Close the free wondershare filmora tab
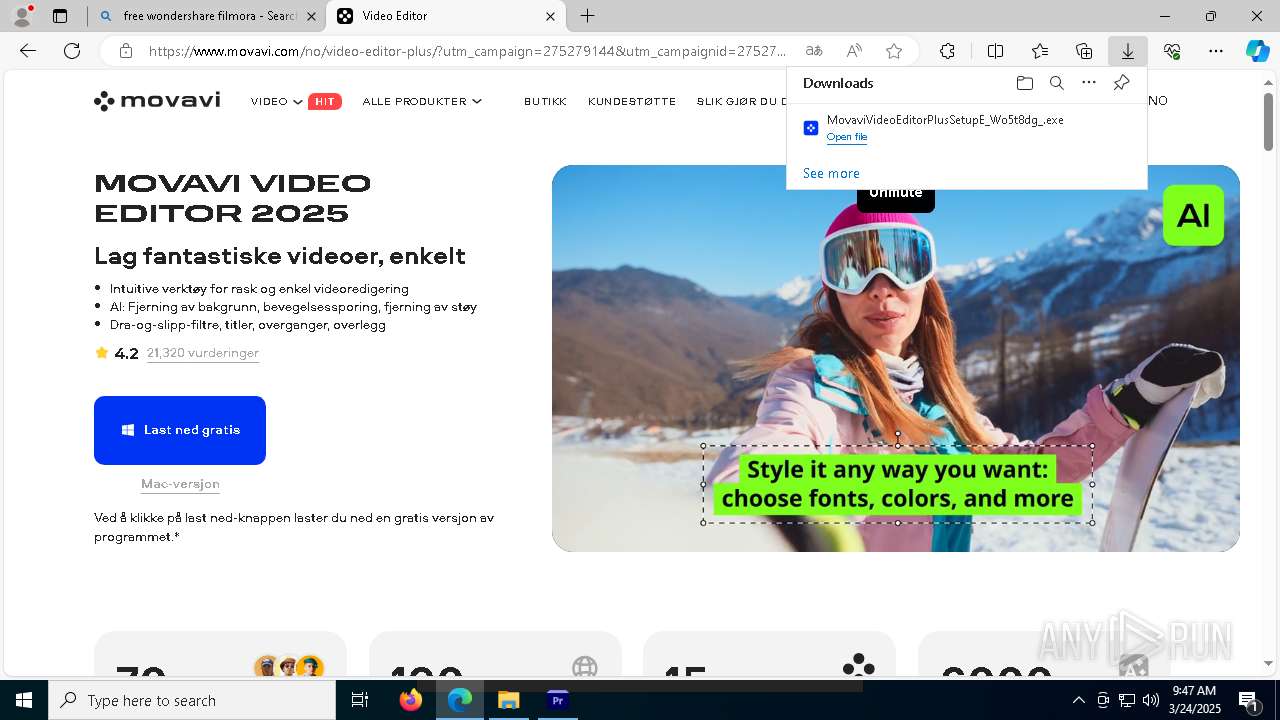 pyautogui.click(x=311, y=16)
